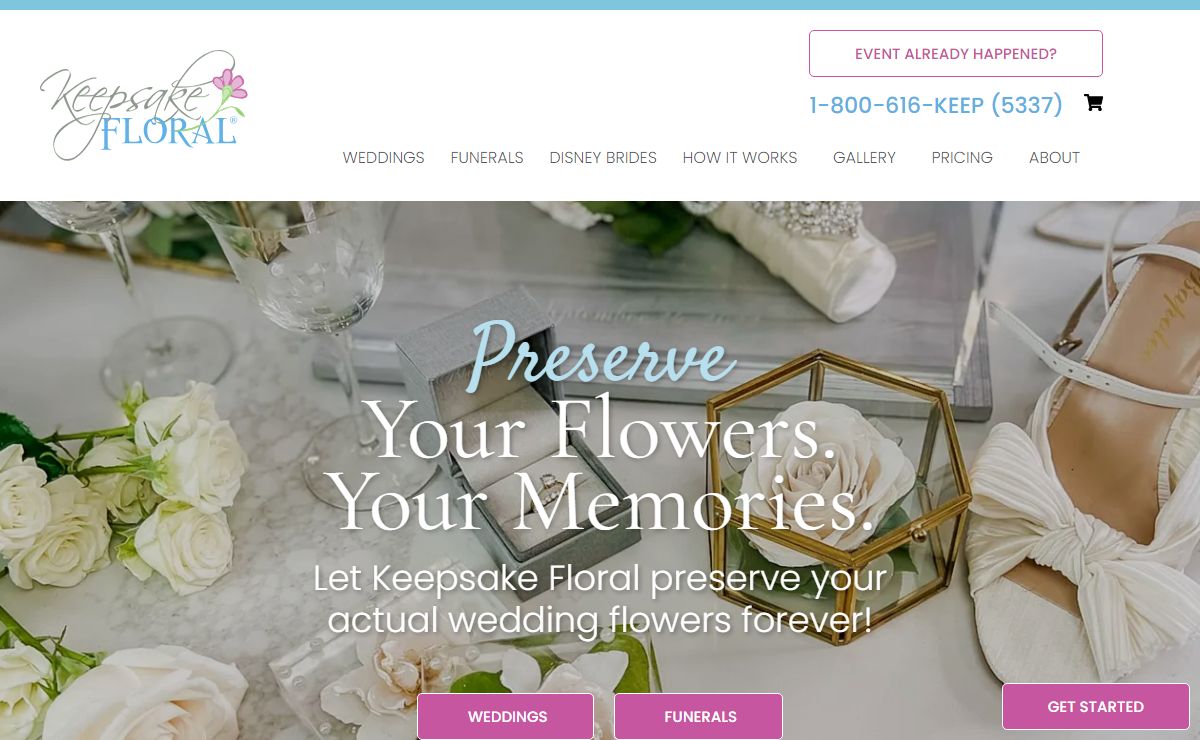Click the Get Started button
1200x740 pixels.
click(x=1096, y=707)
